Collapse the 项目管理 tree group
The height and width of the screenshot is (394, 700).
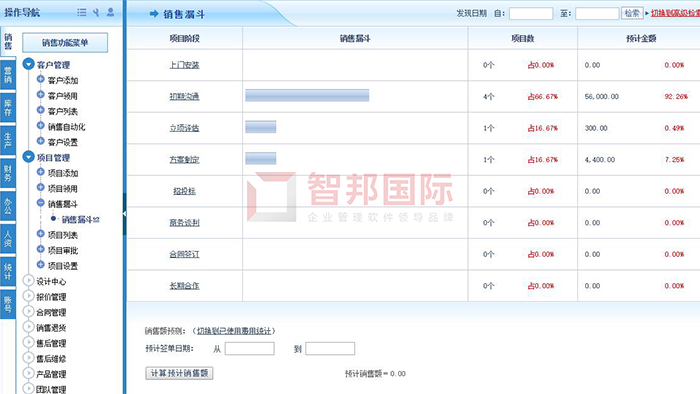(29, 157)
